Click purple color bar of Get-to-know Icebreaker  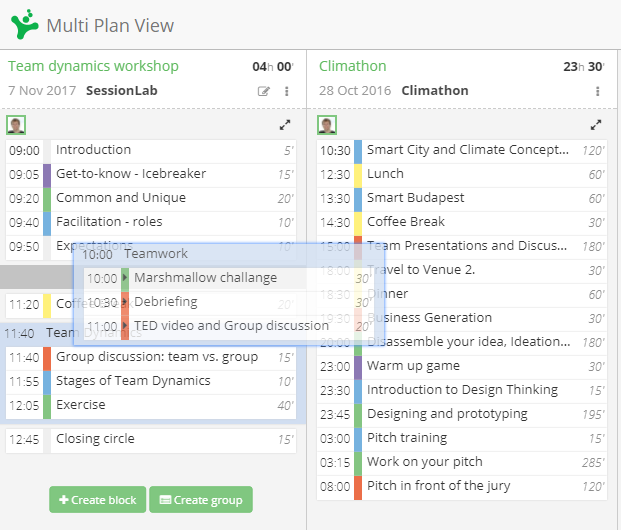[x=47, y=175]
